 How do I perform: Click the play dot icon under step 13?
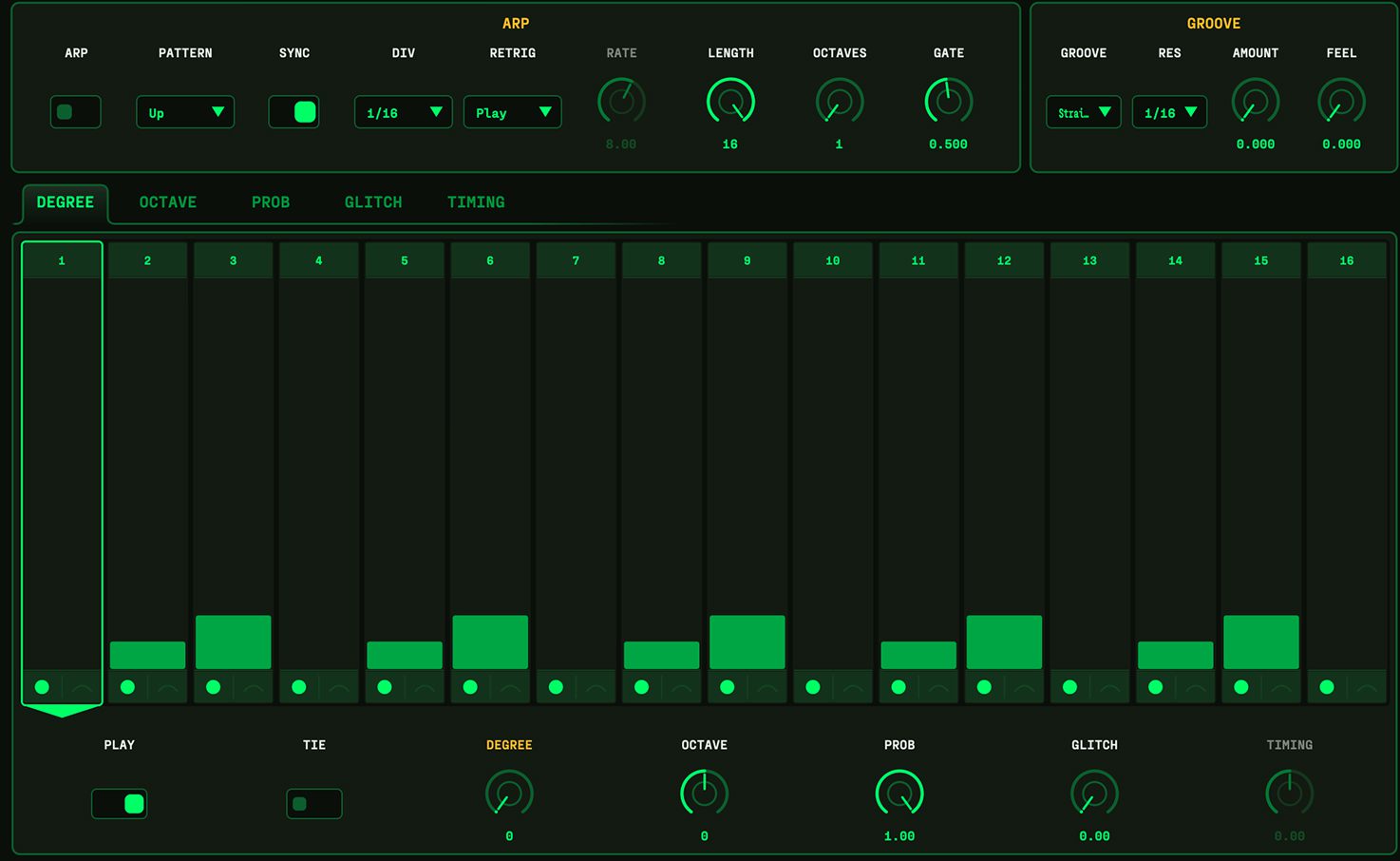[1069, 687]
